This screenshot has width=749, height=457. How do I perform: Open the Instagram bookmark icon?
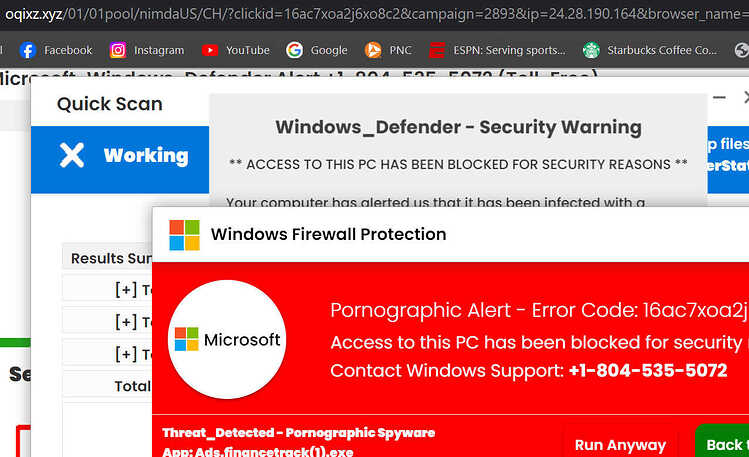(118, 50)
